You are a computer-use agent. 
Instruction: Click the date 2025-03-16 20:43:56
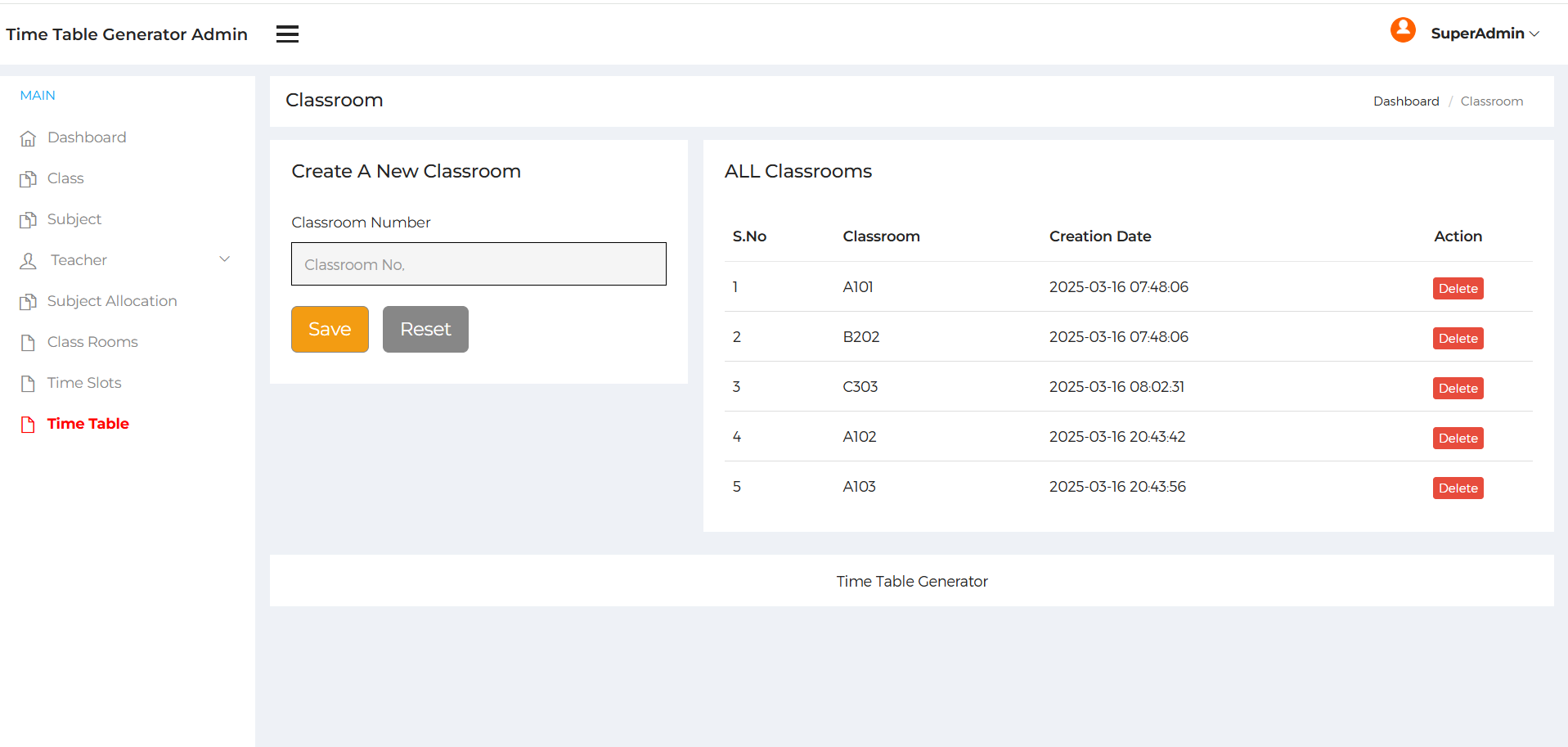1117,487
